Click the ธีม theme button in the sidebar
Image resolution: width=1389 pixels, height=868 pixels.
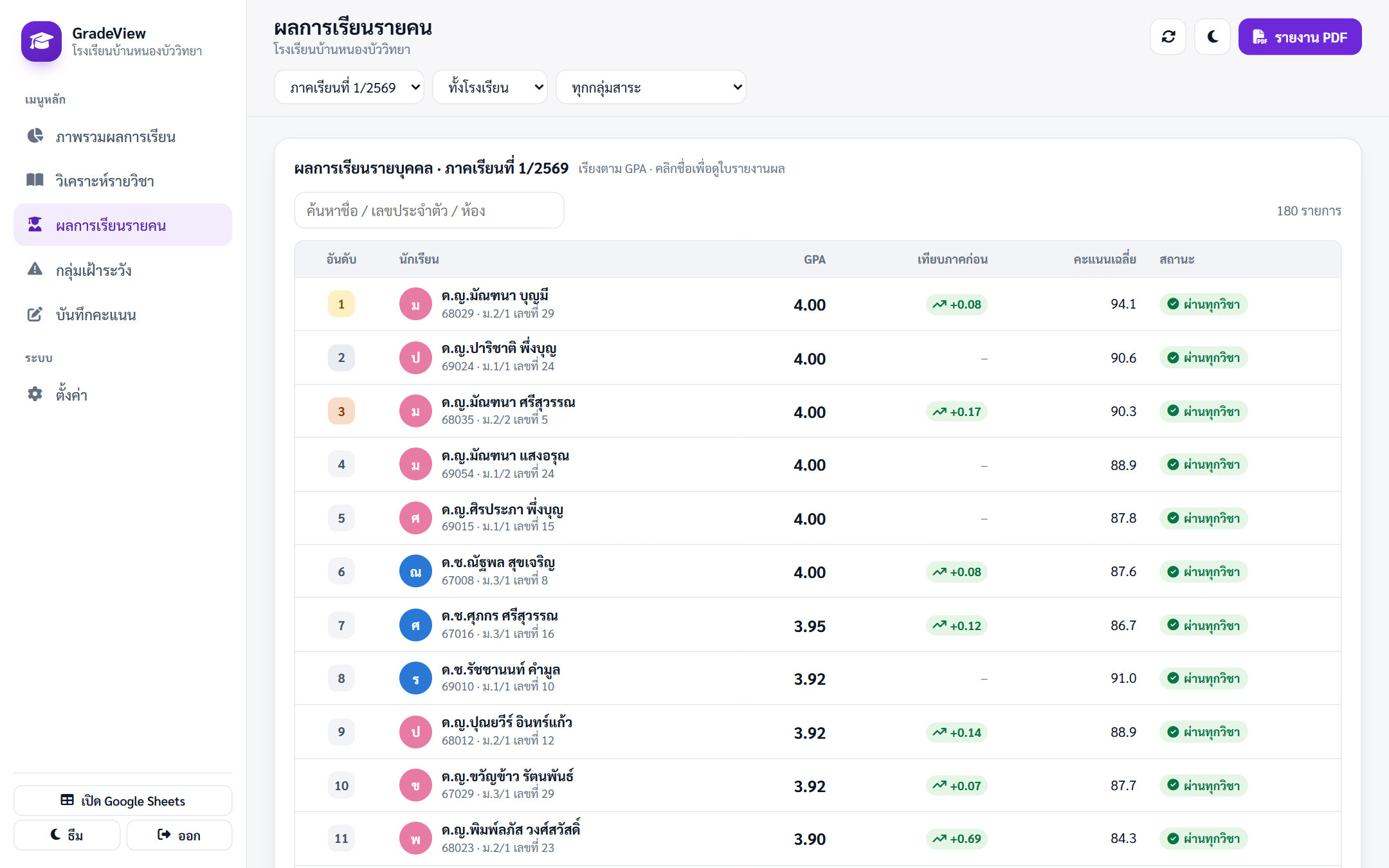click(x=67, y=835)
